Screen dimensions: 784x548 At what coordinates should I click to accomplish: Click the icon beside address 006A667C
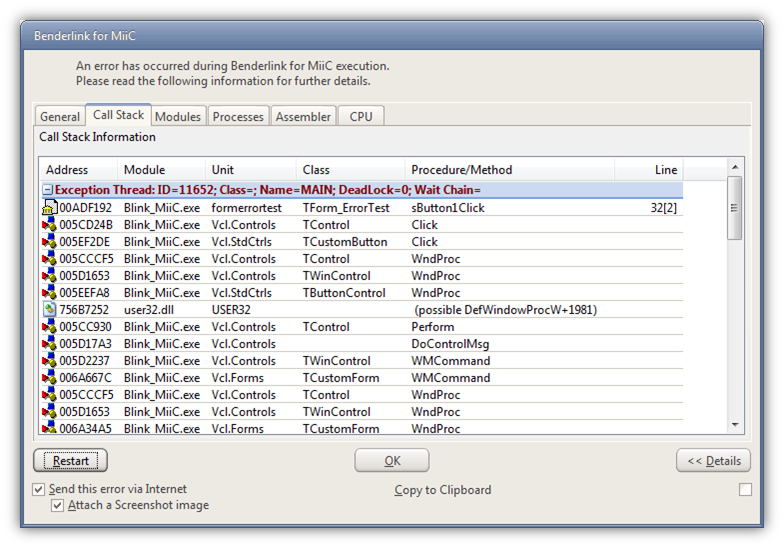tap(49, 378)
